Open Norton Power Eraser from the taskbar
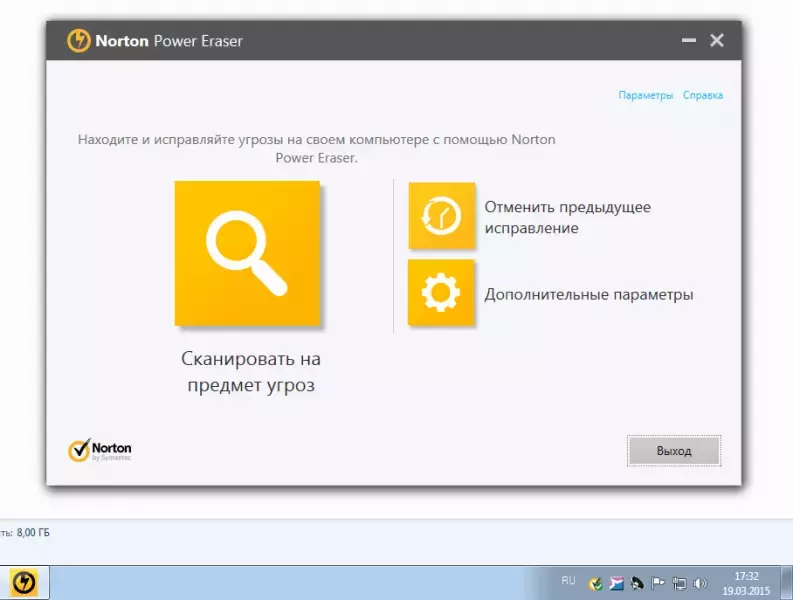 point(24,583)
